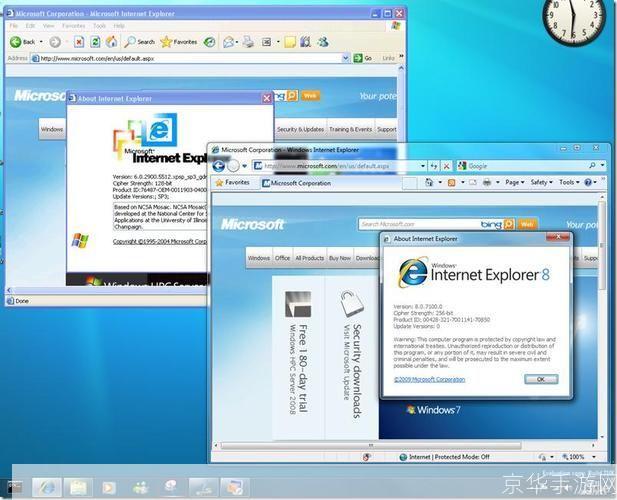Open Research books icon in IE6 toolbar
617x500 pixels.
pyautogui.click(x=306, y=42)
